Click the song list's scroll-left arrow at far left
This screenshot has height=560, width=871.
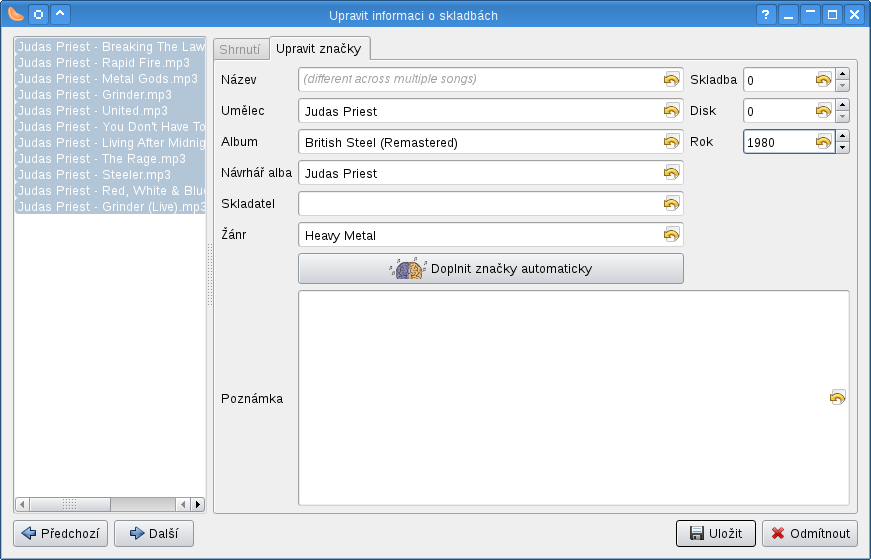coord(22,504)
